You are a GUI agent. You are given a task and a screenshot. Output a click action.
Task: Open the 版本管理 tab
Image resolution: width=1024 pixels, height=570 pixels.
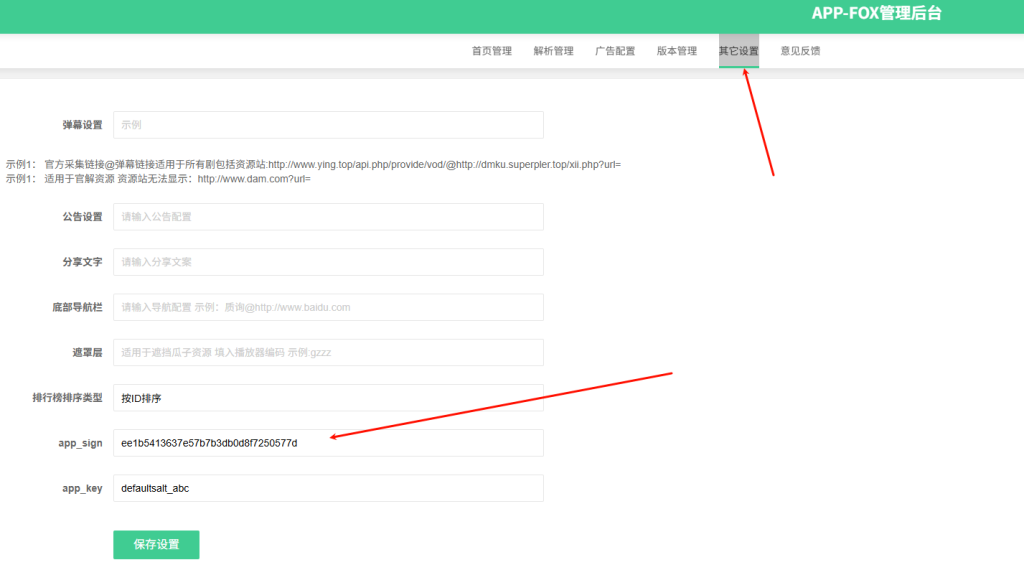pyautogui.click(x=677, y=51)
